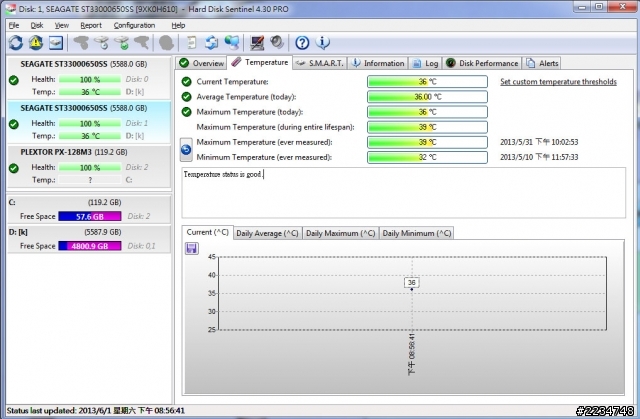Click the Refresh toolbar icon
This screenshot has width=640, height=419.
point(16,42)
